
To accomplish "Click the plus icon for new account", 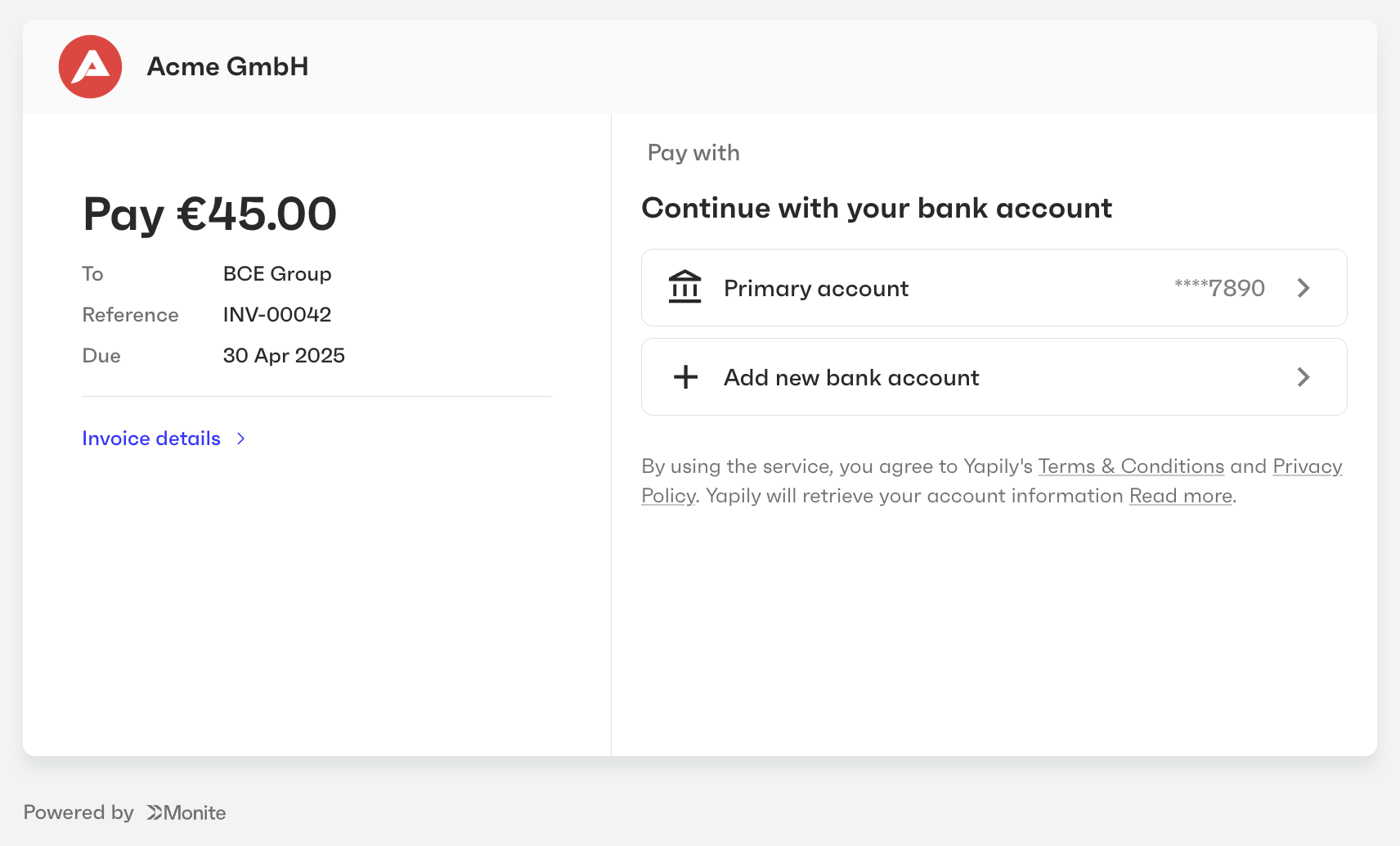I will point(685,377).
